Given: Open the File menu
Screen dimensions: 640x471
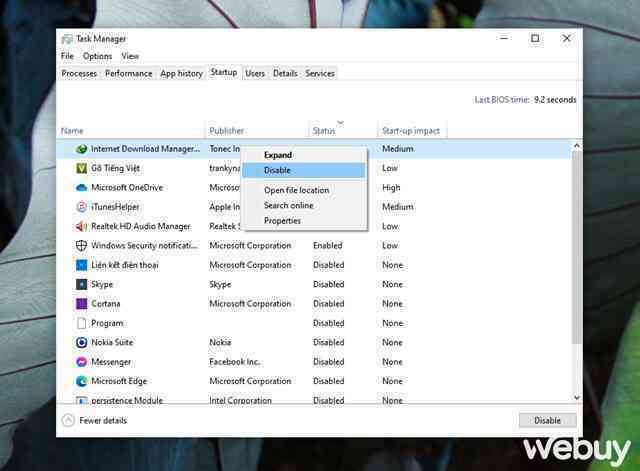Looking at the screenshot, I should (67, 56).
